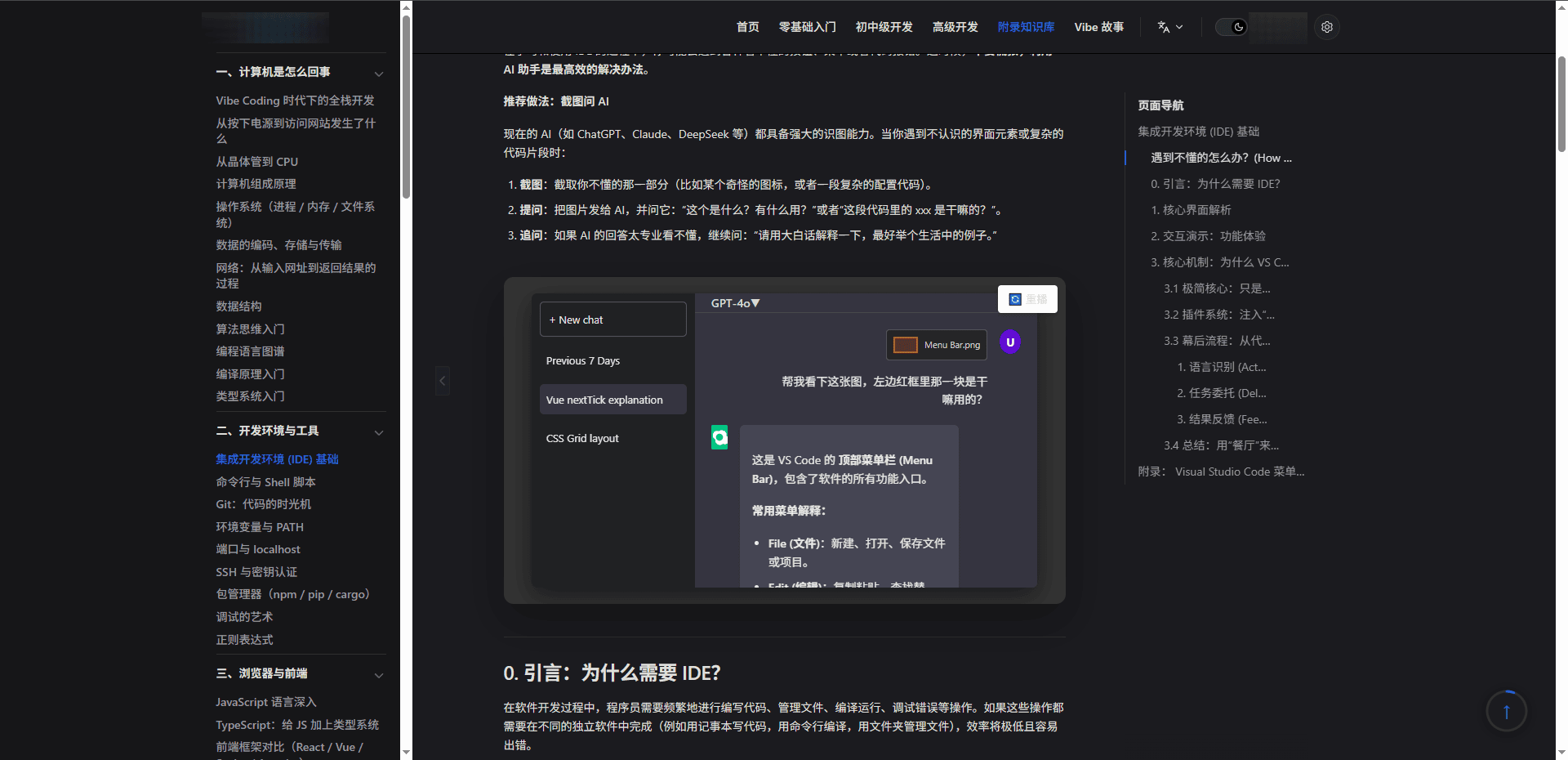
Task: Open 包管理器（npm / pip / cargo） link
Action: [x=292, y=594]
